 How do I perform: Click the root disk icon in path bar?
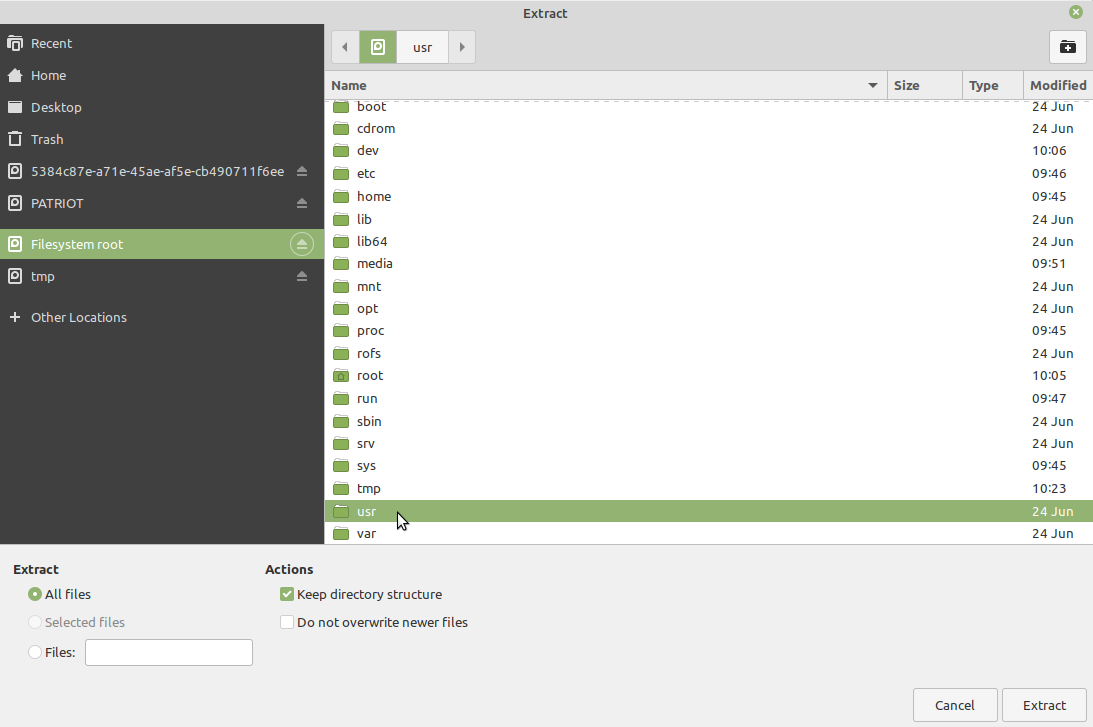[378, 47]
